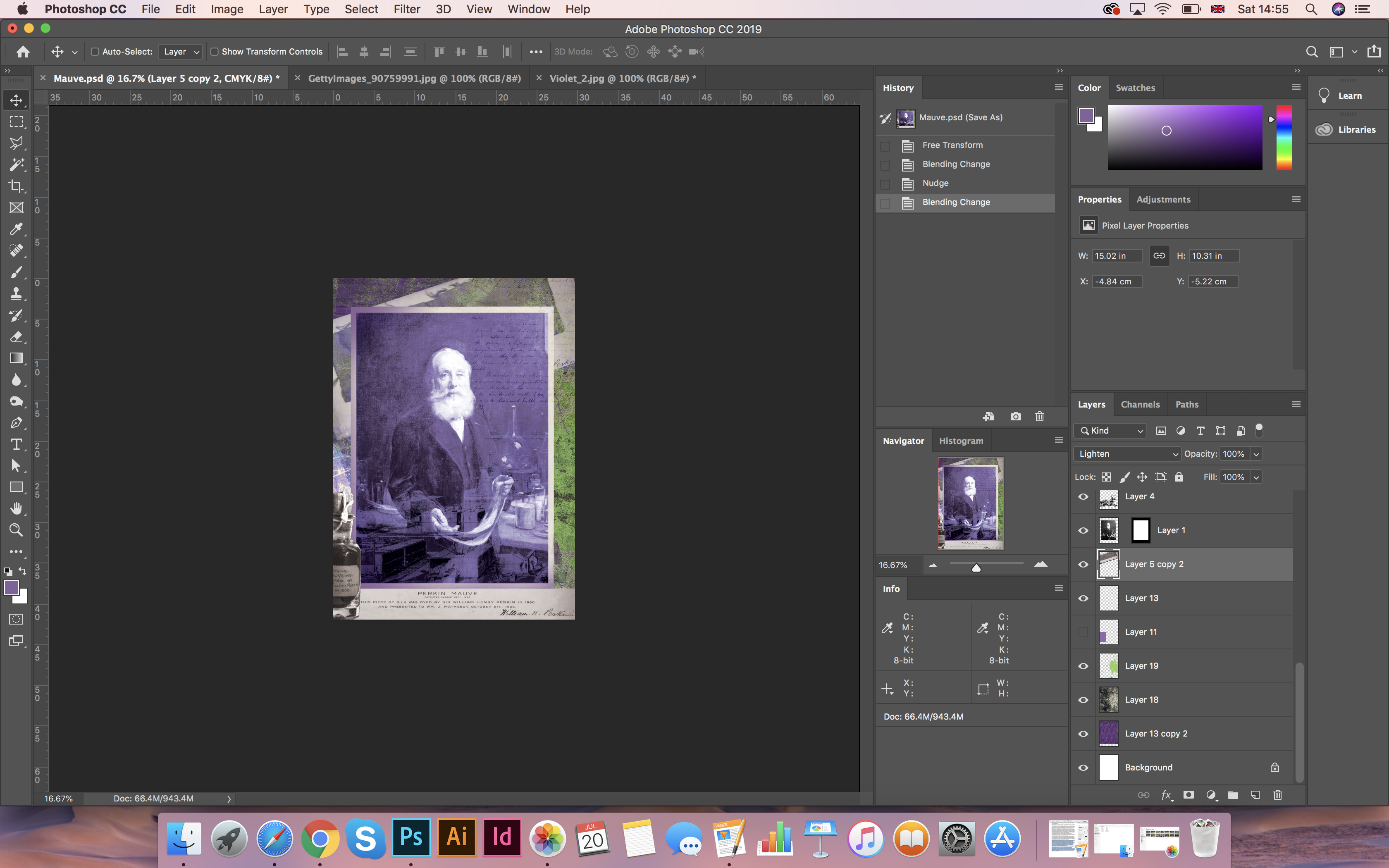Expand the layer Opacity dropdown arrow
This screenshot has height=868, width=1389.
1256,454
